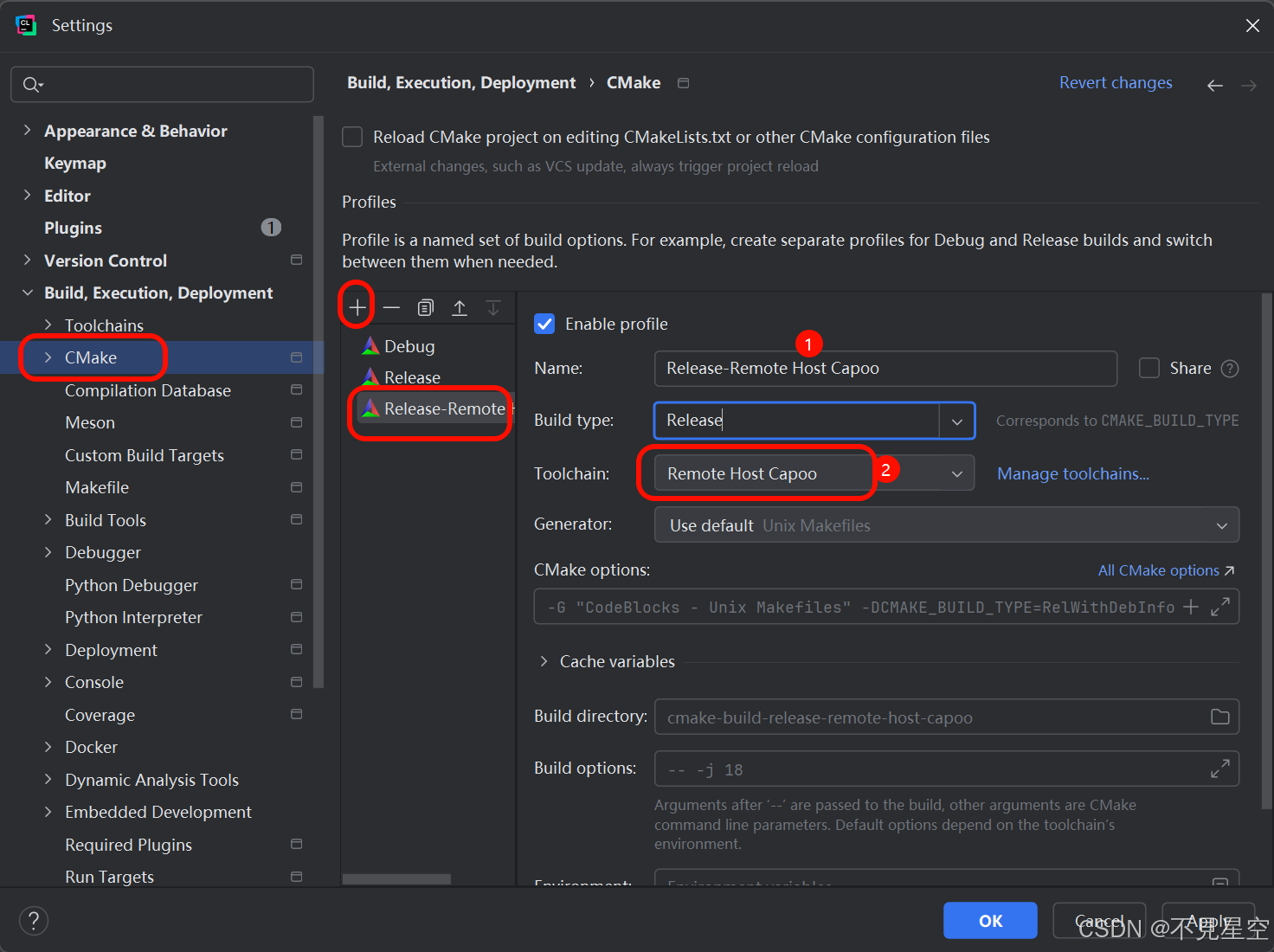Viewport: 1274px width, 952px height.
Task: Click project icon next to Run Targets
Action: pyautogui.click(x=296, y=877)
